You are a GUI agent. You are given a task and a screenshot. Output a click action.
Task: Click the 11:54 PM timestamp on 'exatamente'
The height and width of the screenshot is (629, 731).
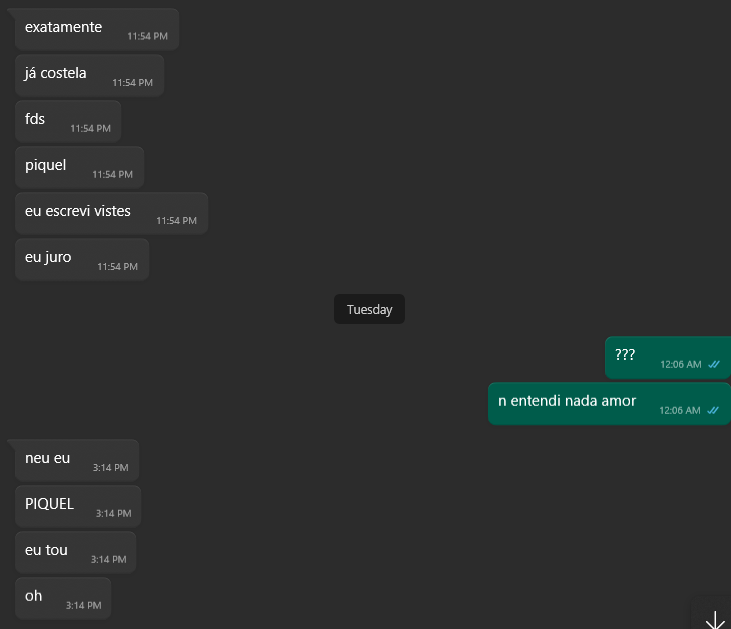[147, 36]
